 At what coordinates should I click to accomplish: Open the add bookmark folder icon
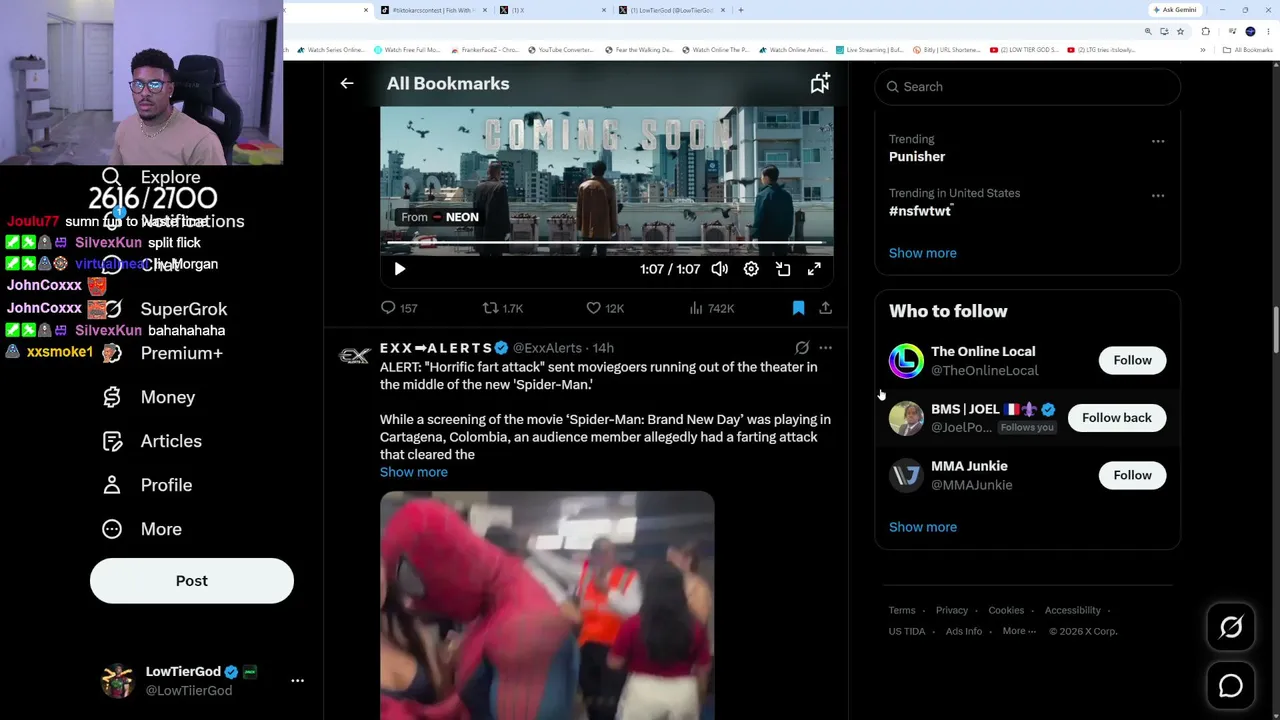click(820, 84)
